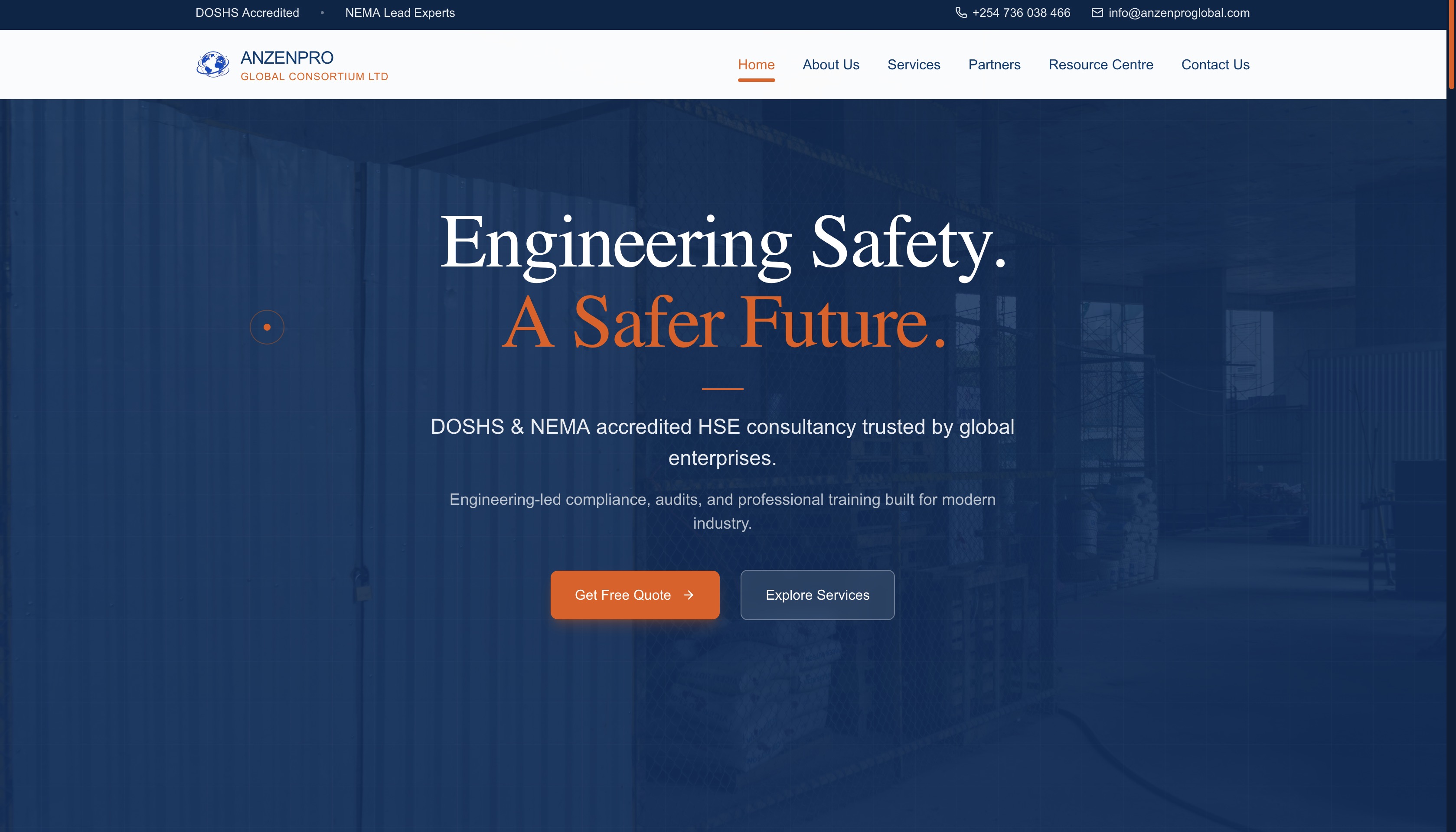Click the ANZENPRO globe logo
This screenshot has height=832, width=1456.
click(212, 64)
